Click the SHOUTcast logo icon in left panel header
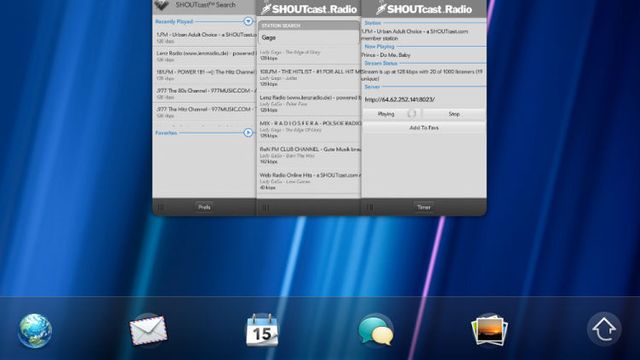Image resolution: width=640 pixels, height=360 pixels. 162,5
